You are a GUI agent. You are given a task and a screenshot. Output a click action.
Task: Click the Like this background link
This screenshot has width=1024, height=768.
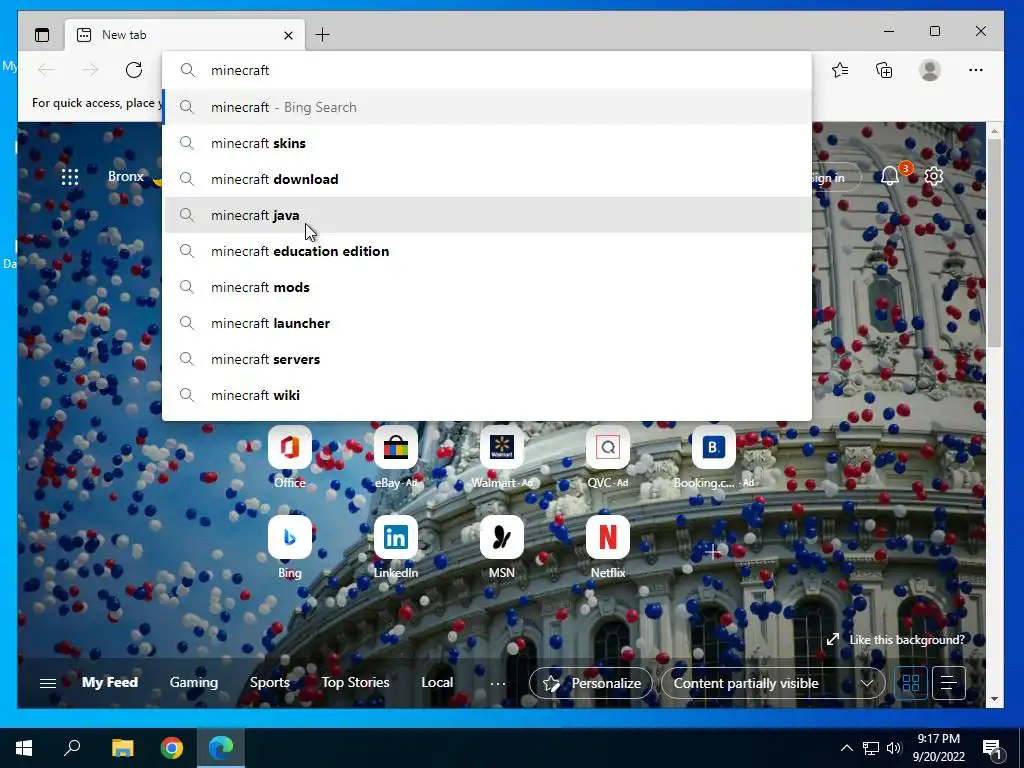click(x=895, y=639)
